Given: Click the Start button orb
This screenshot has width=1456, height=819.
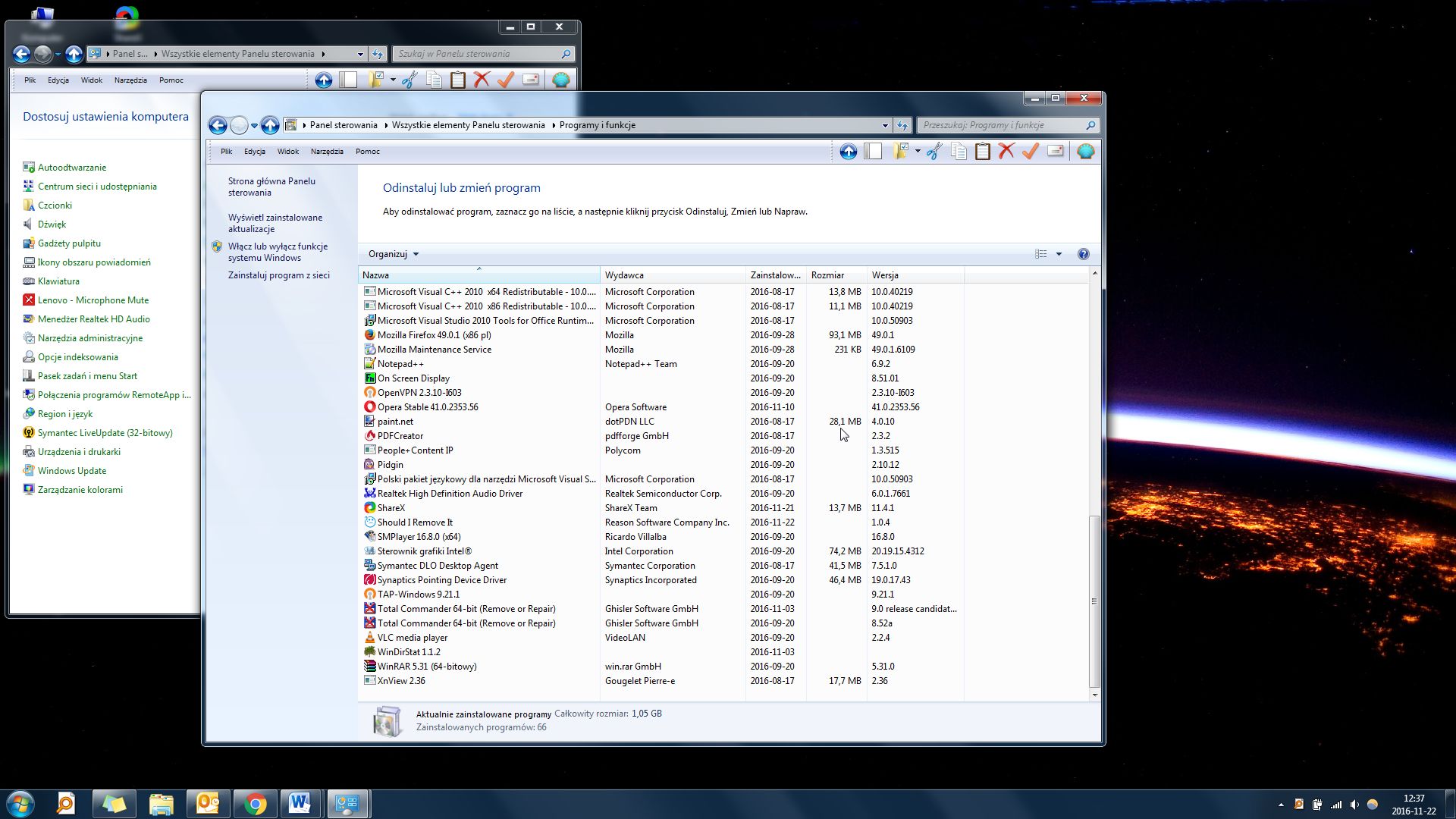Looking at the screenshot, I should (20, 805).
